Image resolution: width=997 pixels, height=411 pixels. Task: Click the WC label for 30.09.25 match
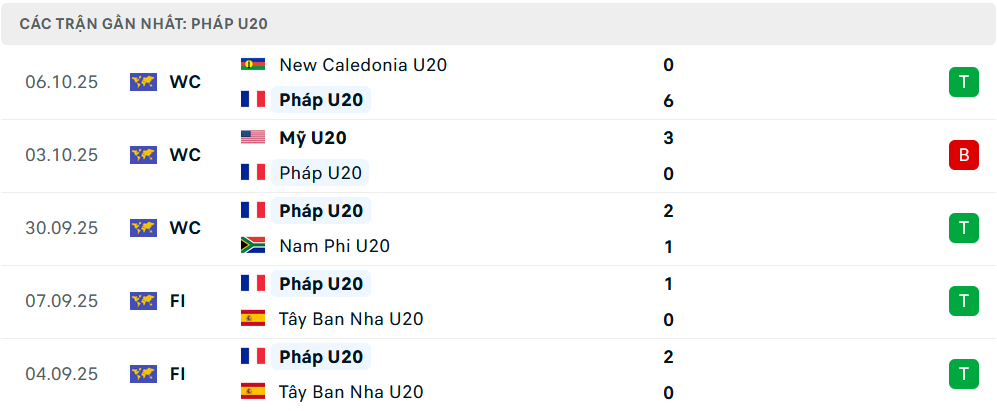point(185,228)
